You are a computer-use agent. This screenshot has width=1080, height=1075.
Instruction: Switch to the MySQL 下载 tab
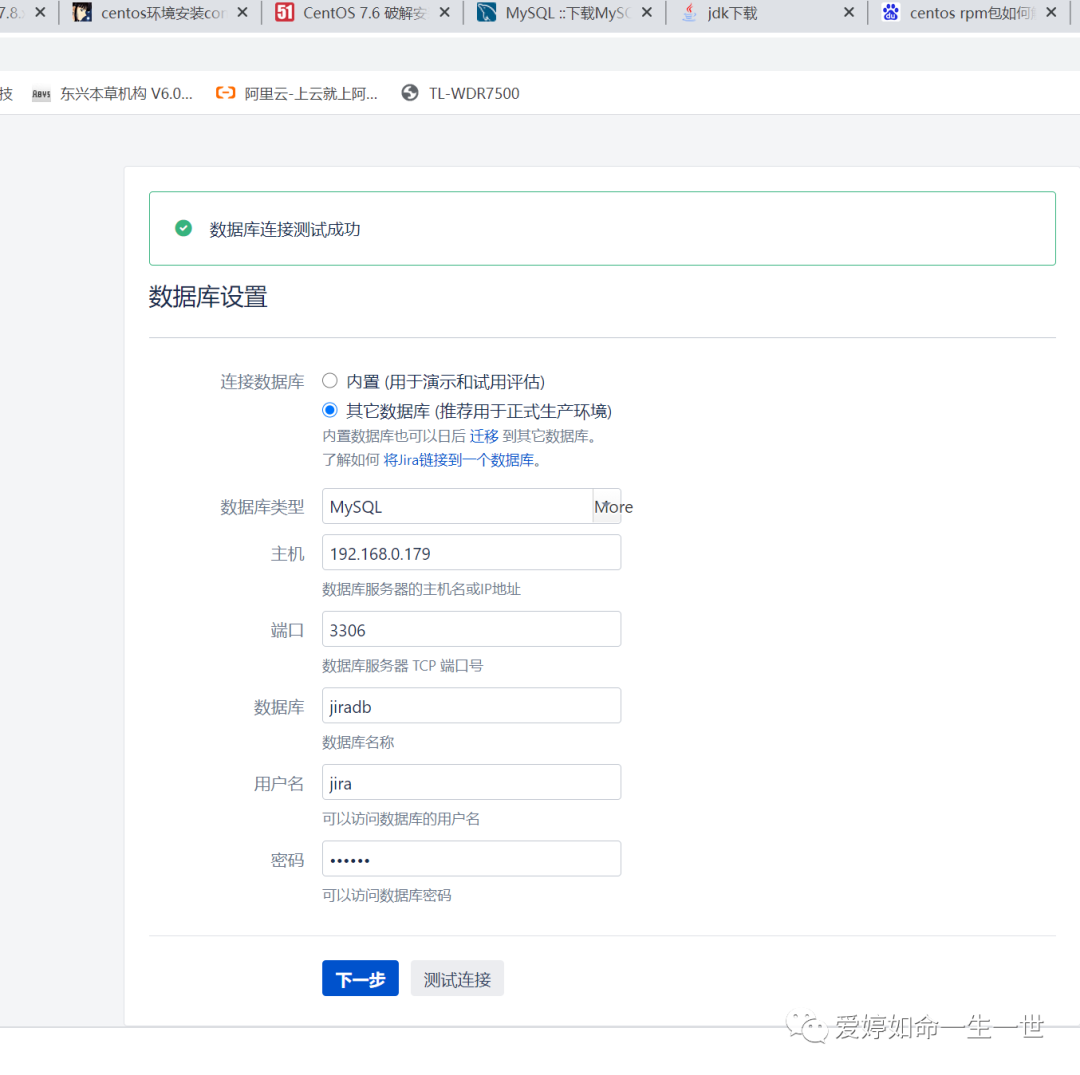coord(567,13)
